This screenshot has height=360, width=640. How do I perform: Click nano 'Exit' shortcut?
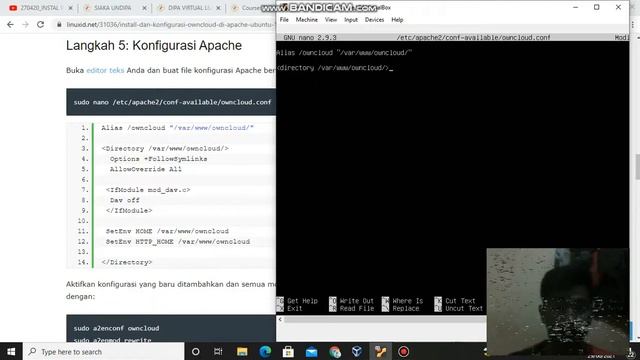click(x=290, y=309)
